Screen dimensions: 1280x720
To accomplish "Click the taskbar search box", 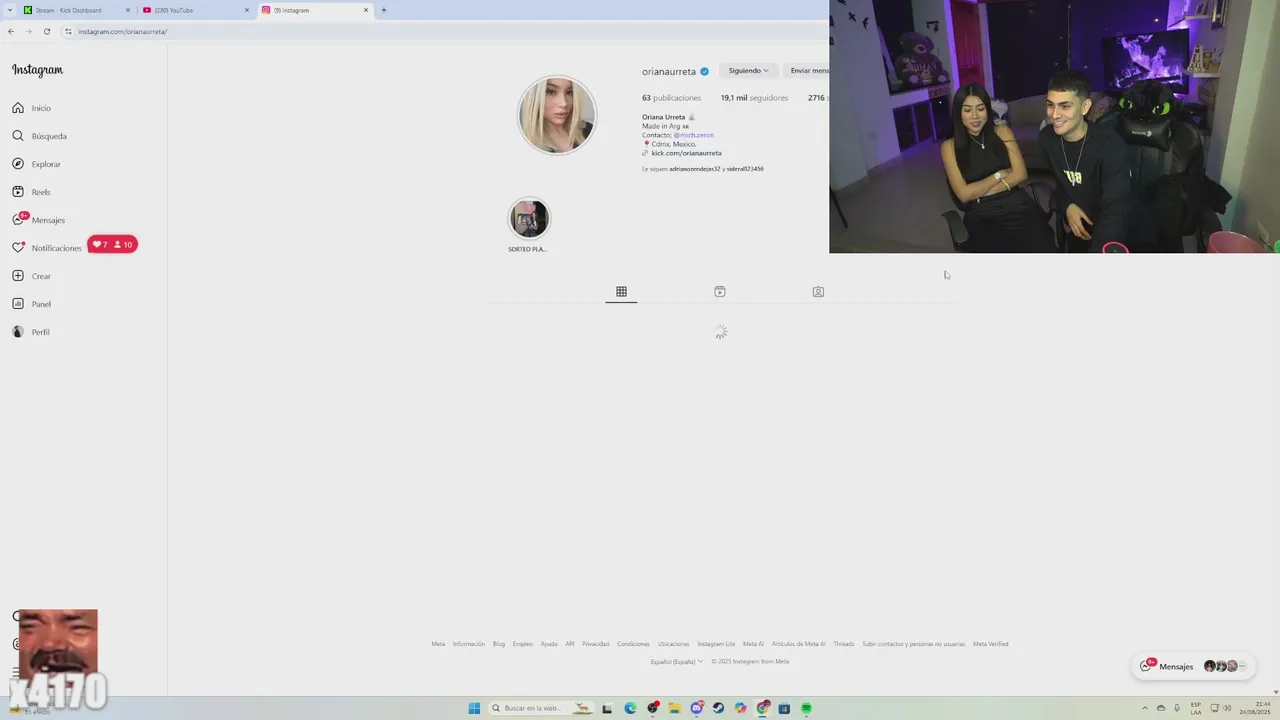I will coord(541,708).
